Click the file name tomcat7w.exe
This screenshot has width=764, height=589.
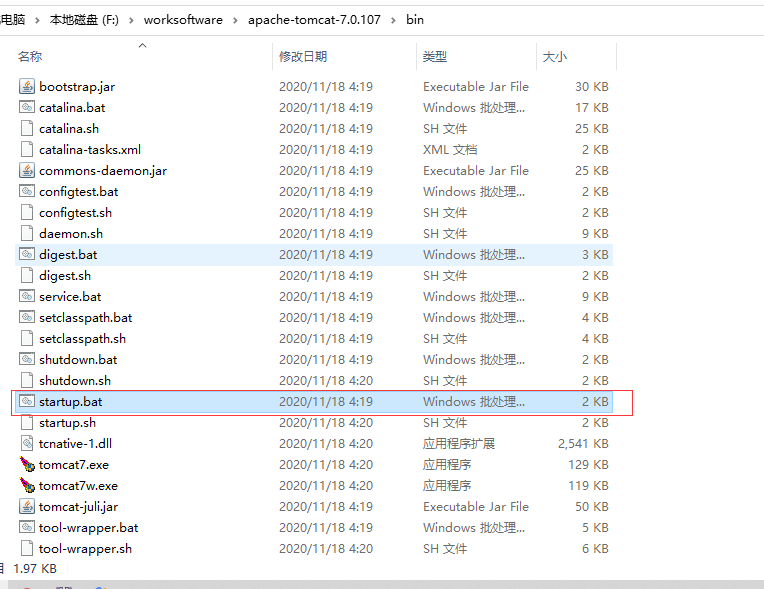78,486
